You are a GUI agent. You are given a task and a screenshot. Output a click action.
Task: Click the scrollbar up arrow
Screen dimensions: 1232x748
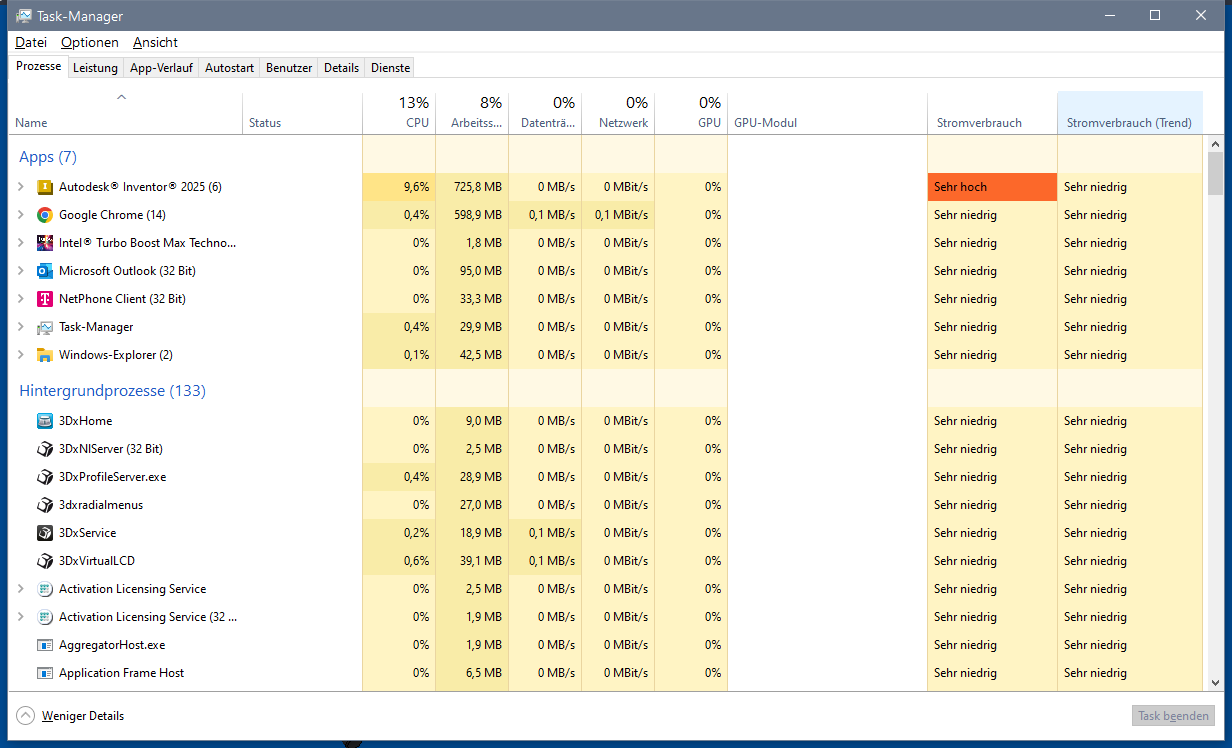tap(1215, 144)
